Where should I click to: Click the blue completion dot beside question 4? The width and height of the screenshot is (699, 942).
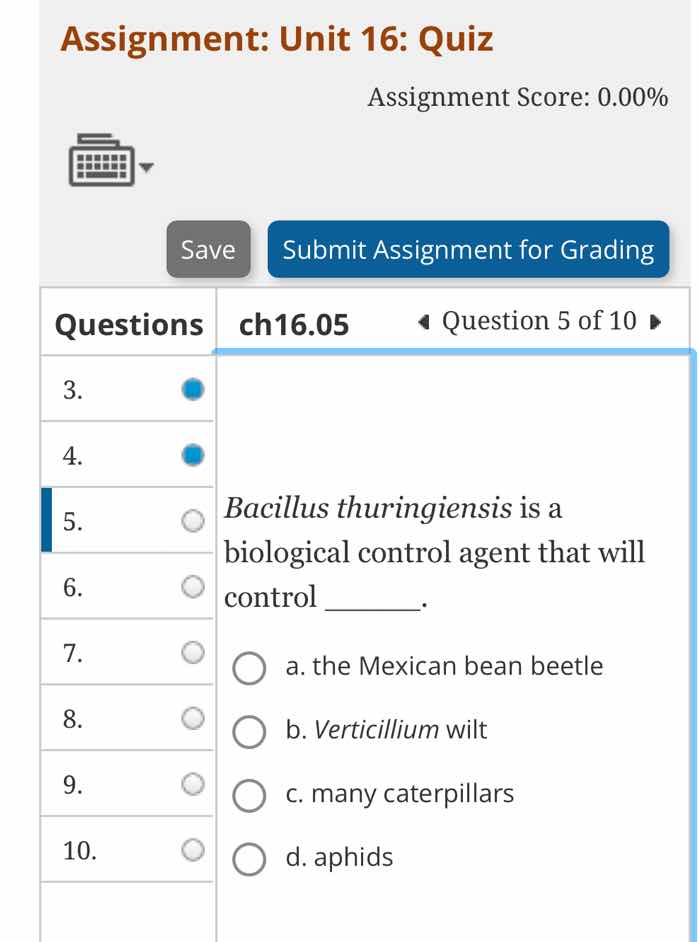(193, 454)
